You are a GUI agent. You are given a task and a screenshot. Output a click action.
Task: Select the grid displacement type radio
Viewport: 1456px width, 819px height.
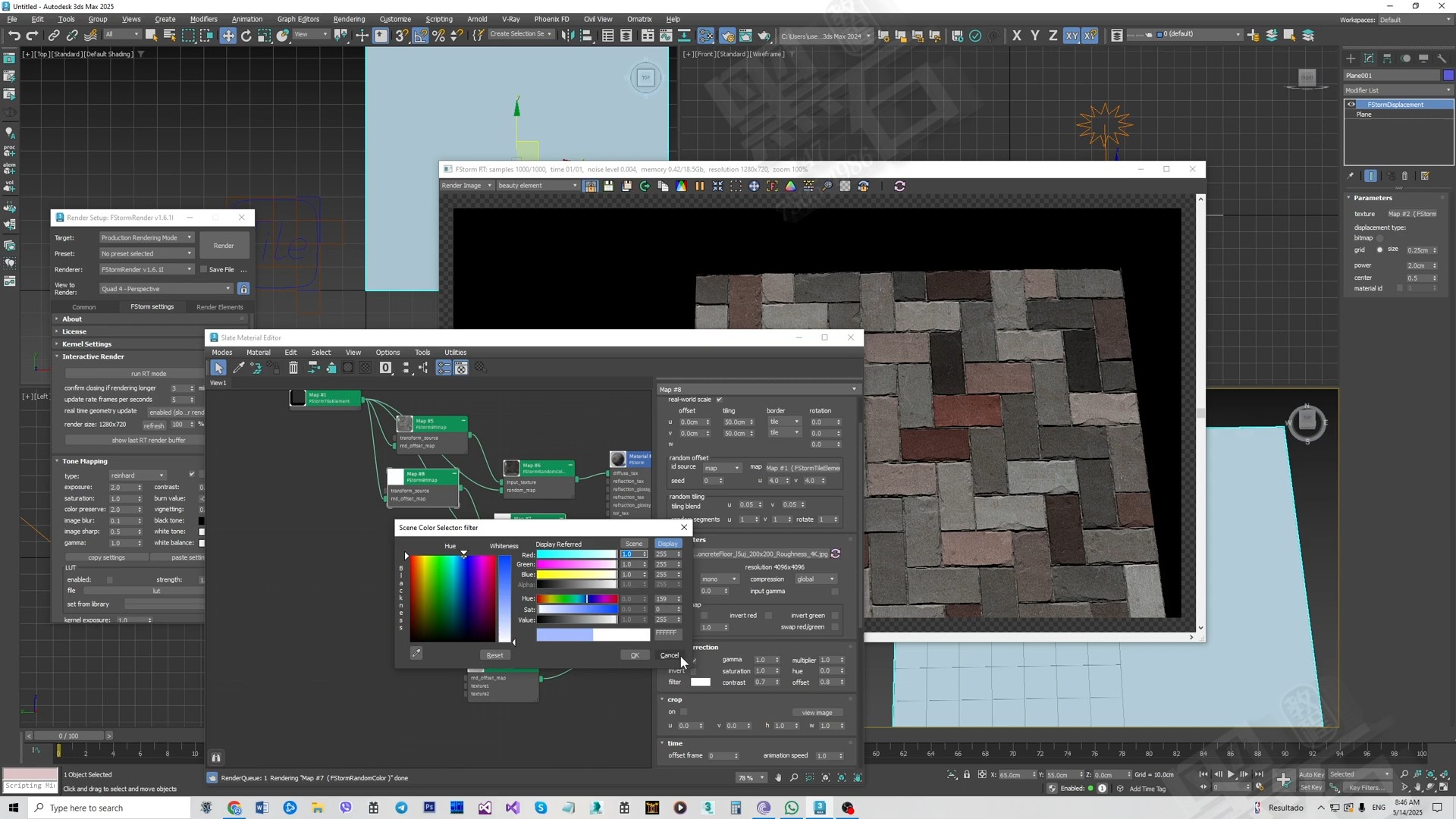point(1379,249)
